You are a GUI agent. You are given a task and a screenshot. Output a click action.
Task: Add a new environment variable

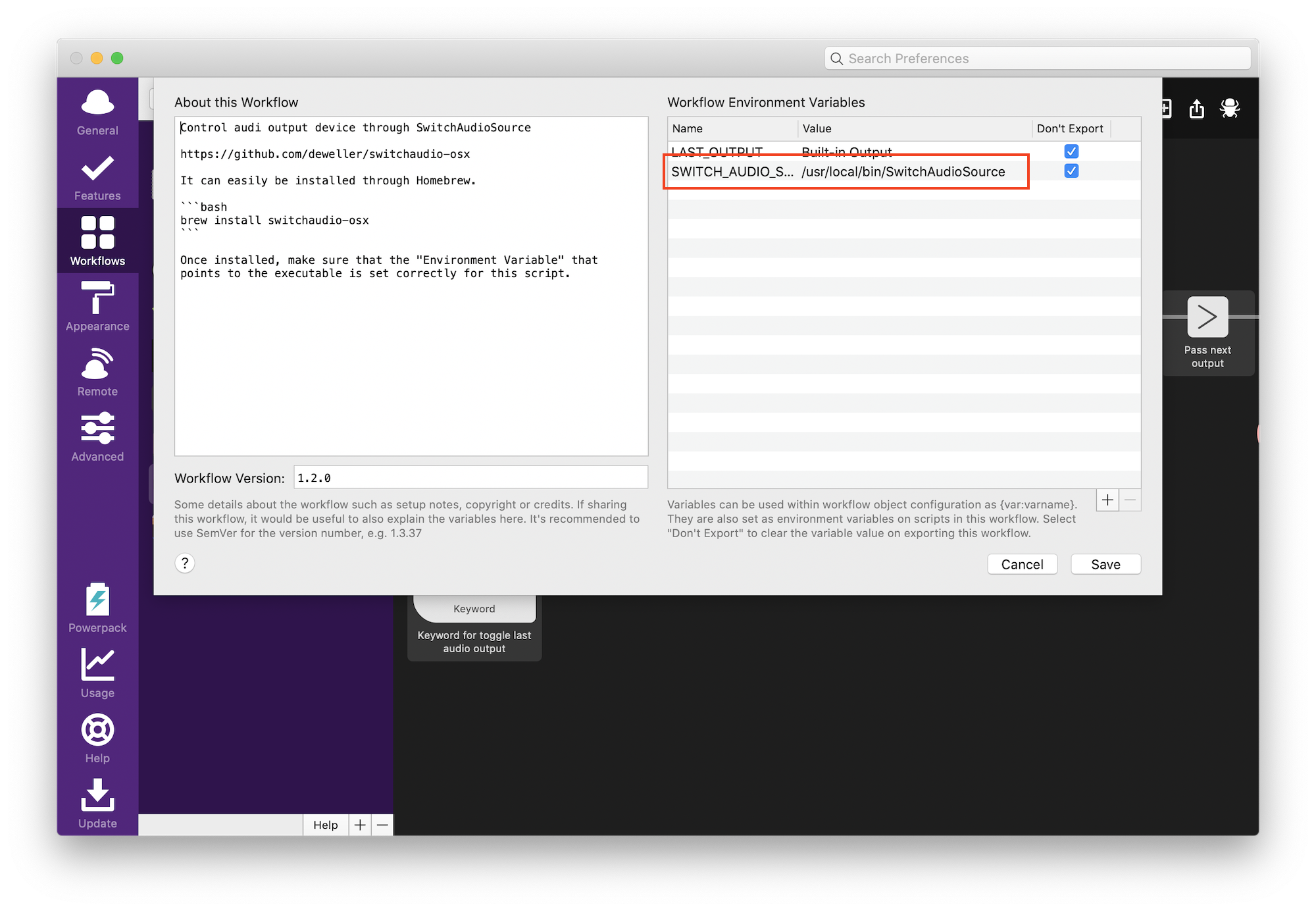tap(1107, 500)
